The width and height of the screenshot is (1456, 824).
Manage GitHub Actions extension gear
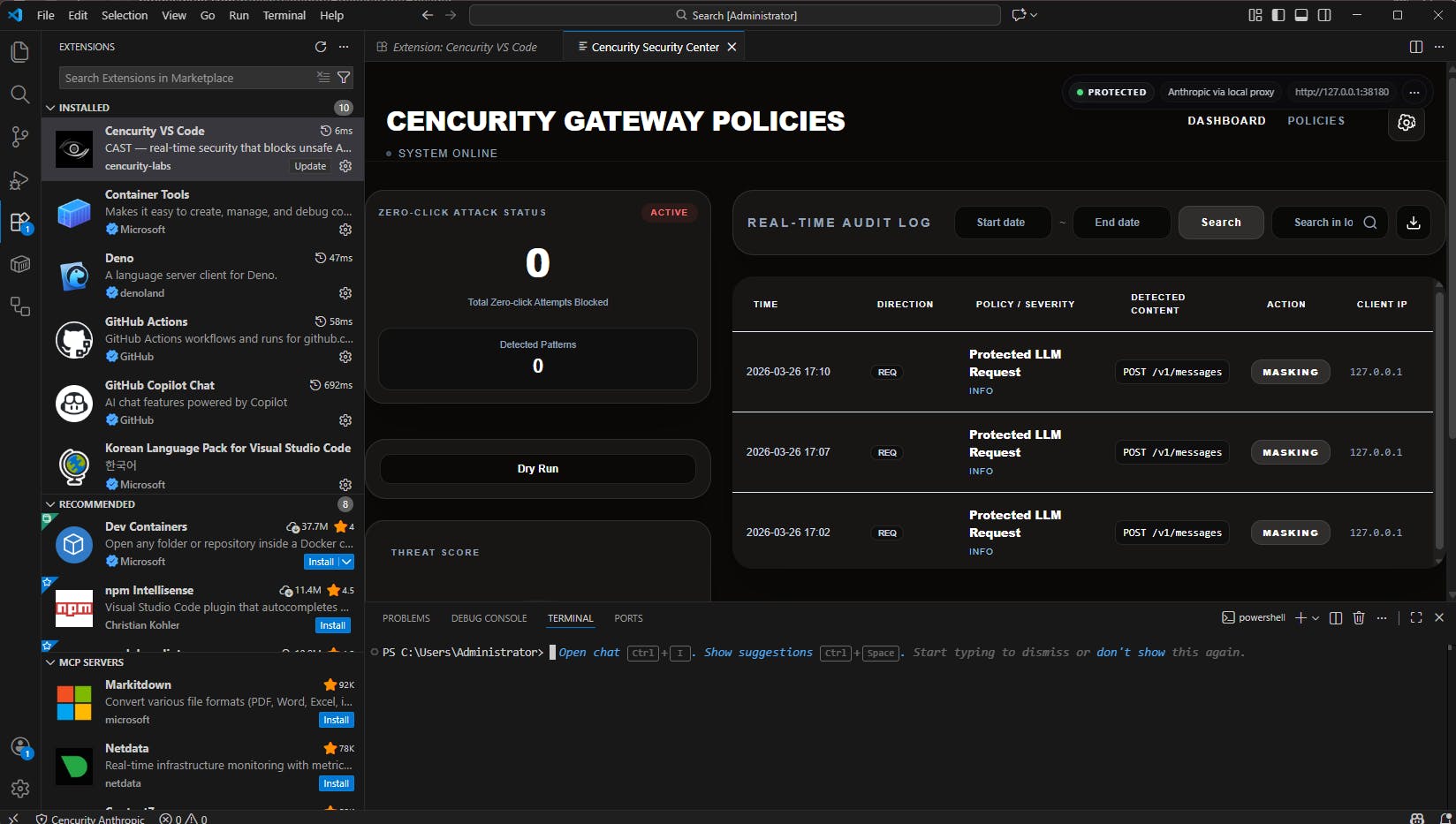[345, 357]
